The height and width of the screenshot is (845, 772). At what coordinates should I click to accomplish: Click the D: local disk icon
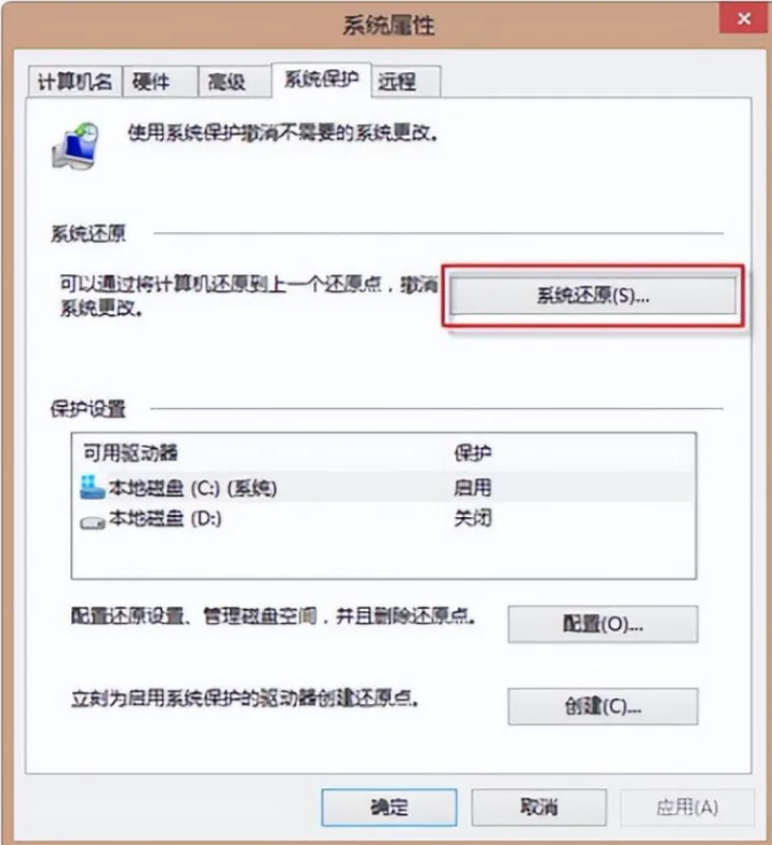pyautogui.click(x=92, y=522)
